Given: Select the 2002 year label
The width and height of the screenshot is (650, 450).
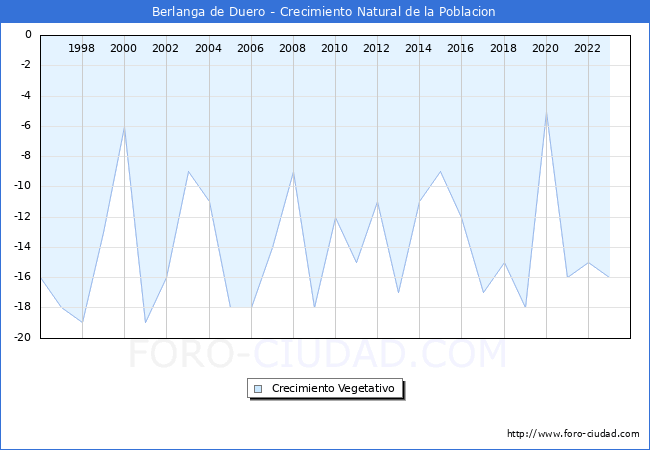Looking at the screenshot, I should (x=165, y=48).
